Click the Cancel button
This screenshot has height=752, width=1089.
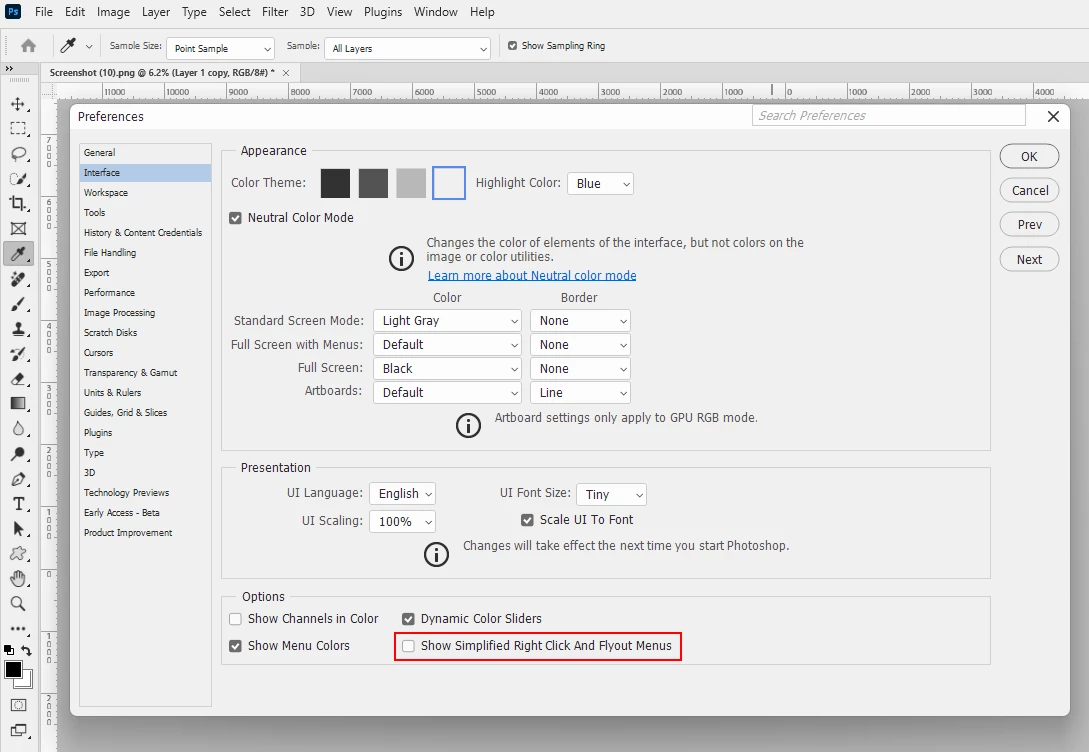click(x=1029, y=190)
